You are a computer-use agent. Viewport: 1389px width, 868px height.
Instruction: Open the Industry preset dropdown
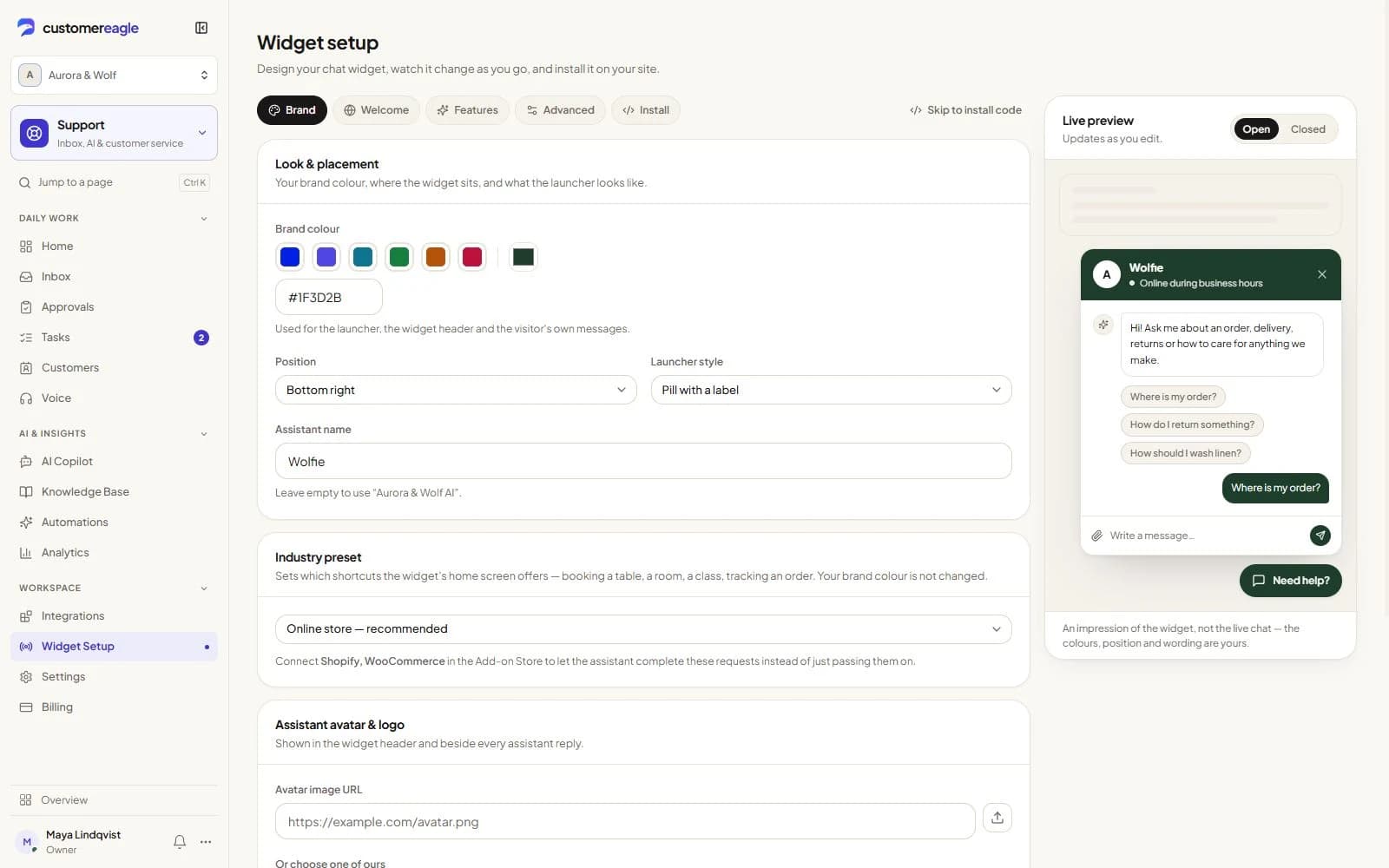(x=643, y=629)
